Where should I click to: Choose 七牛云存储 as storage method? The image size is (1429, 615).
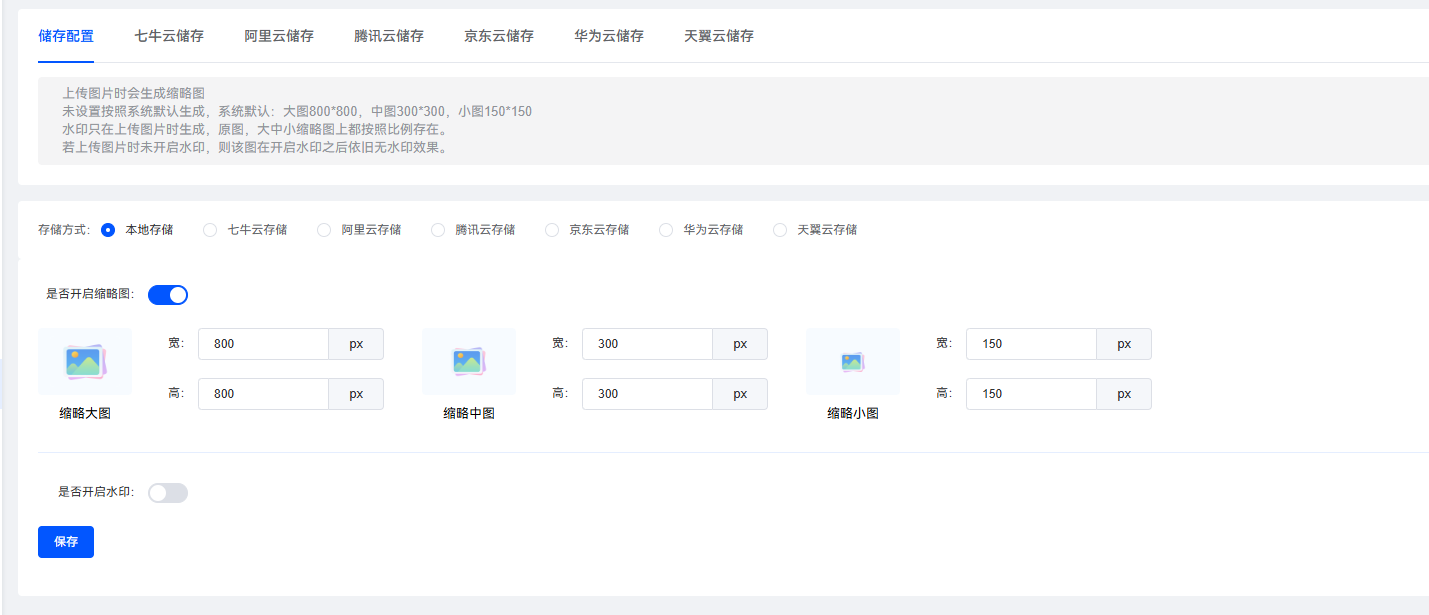pyautogui.click(x=210, y=230)
